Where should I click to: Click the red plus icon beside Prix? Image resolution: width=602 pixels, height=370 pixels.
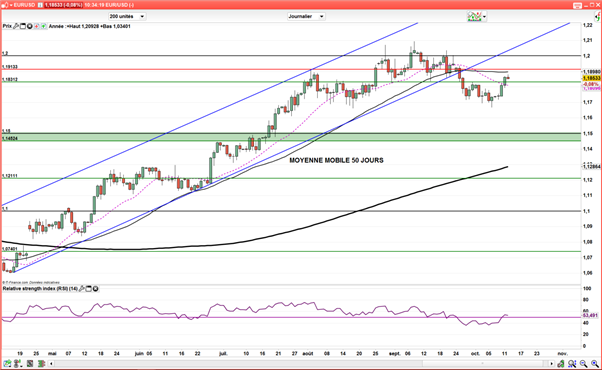coord(36,26)
